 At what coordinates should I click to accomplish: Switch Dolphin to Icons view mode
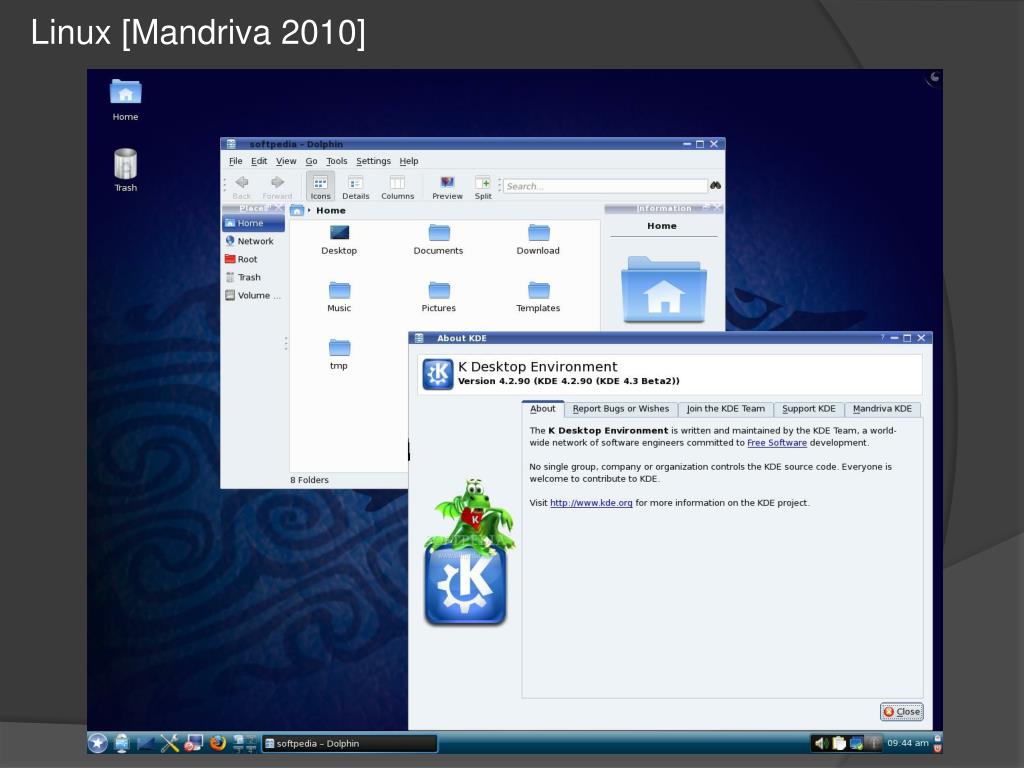tap(320, 187)
